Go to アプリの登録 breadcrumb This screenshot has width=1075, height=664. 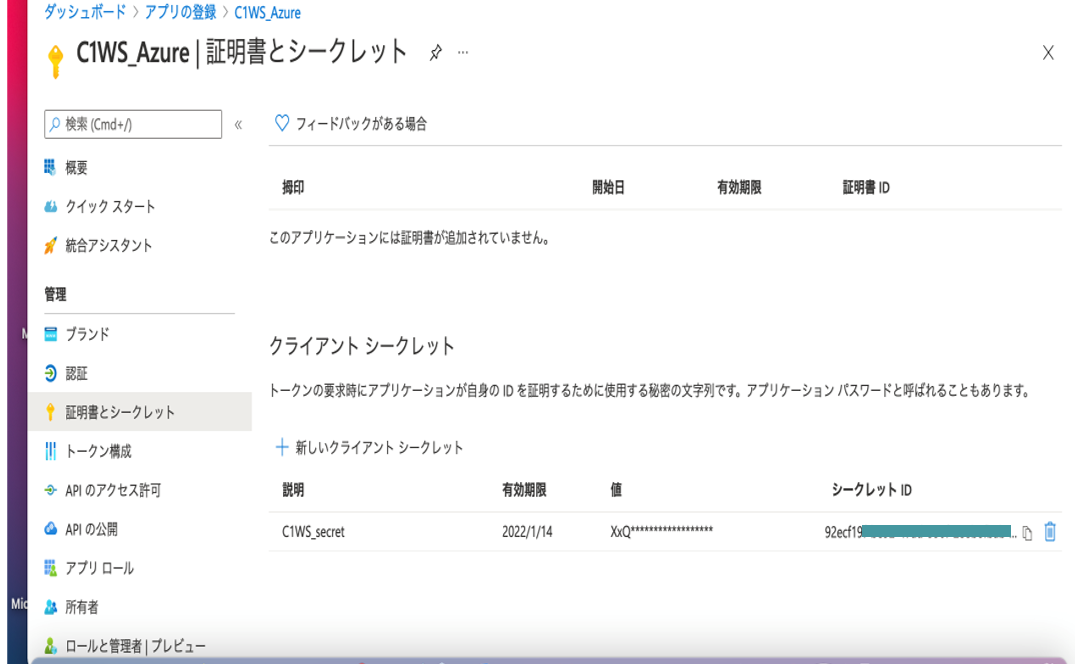pyautogui.click(x=180, y=12)
